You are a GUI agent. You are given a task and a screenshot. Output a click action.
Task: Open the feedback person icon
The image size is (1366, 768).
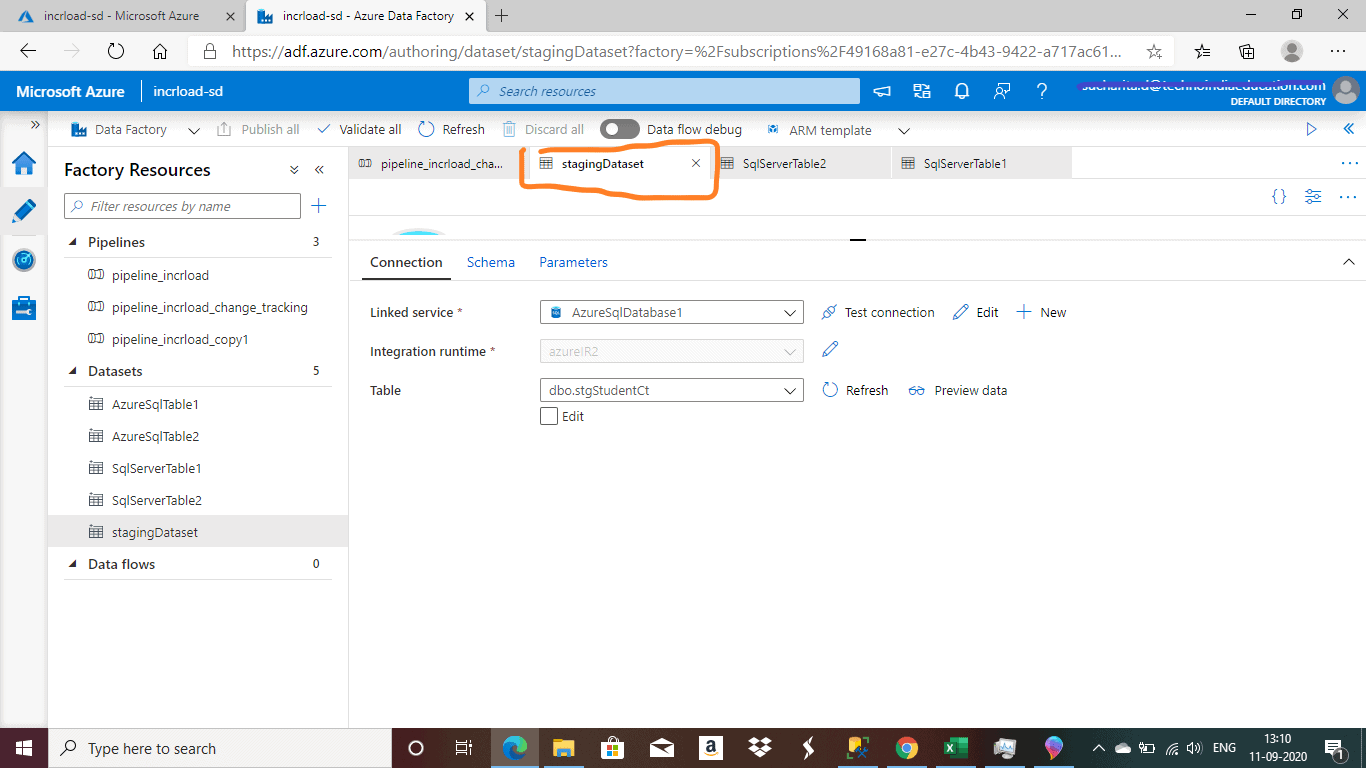1002,91
